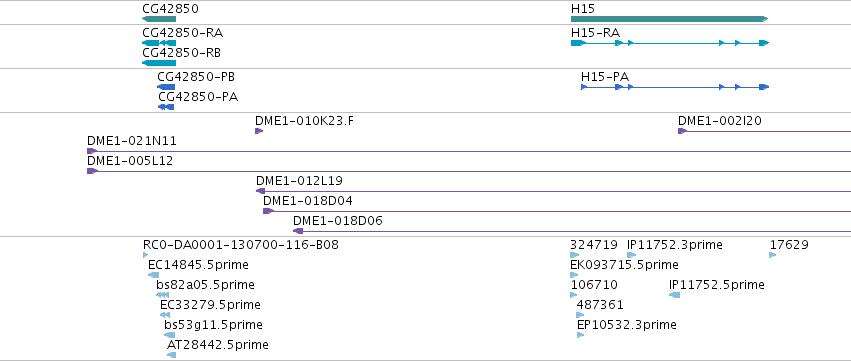The width and height of the screenshot is (851, 361).
Task: Click the AT28442.5prime EST glyph
Action: point(172,355)
